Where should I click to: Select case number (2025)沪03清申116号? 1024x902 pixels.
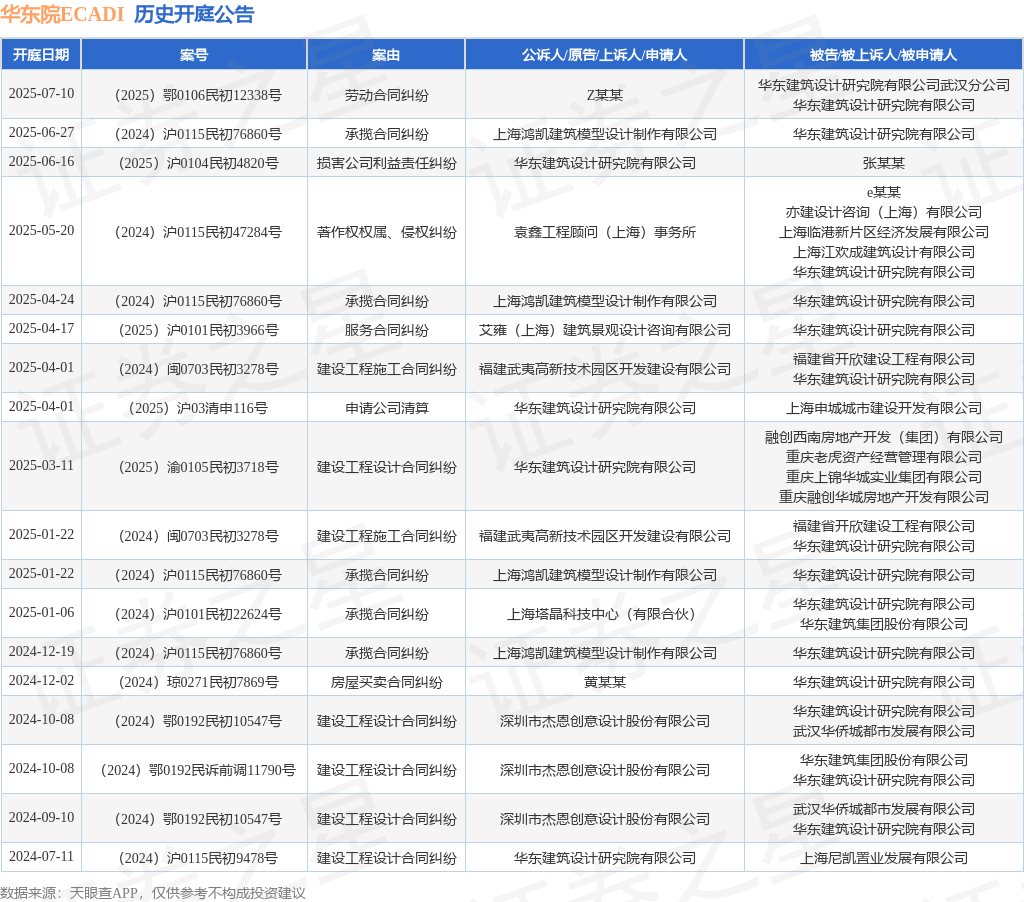tap(198, 409)
